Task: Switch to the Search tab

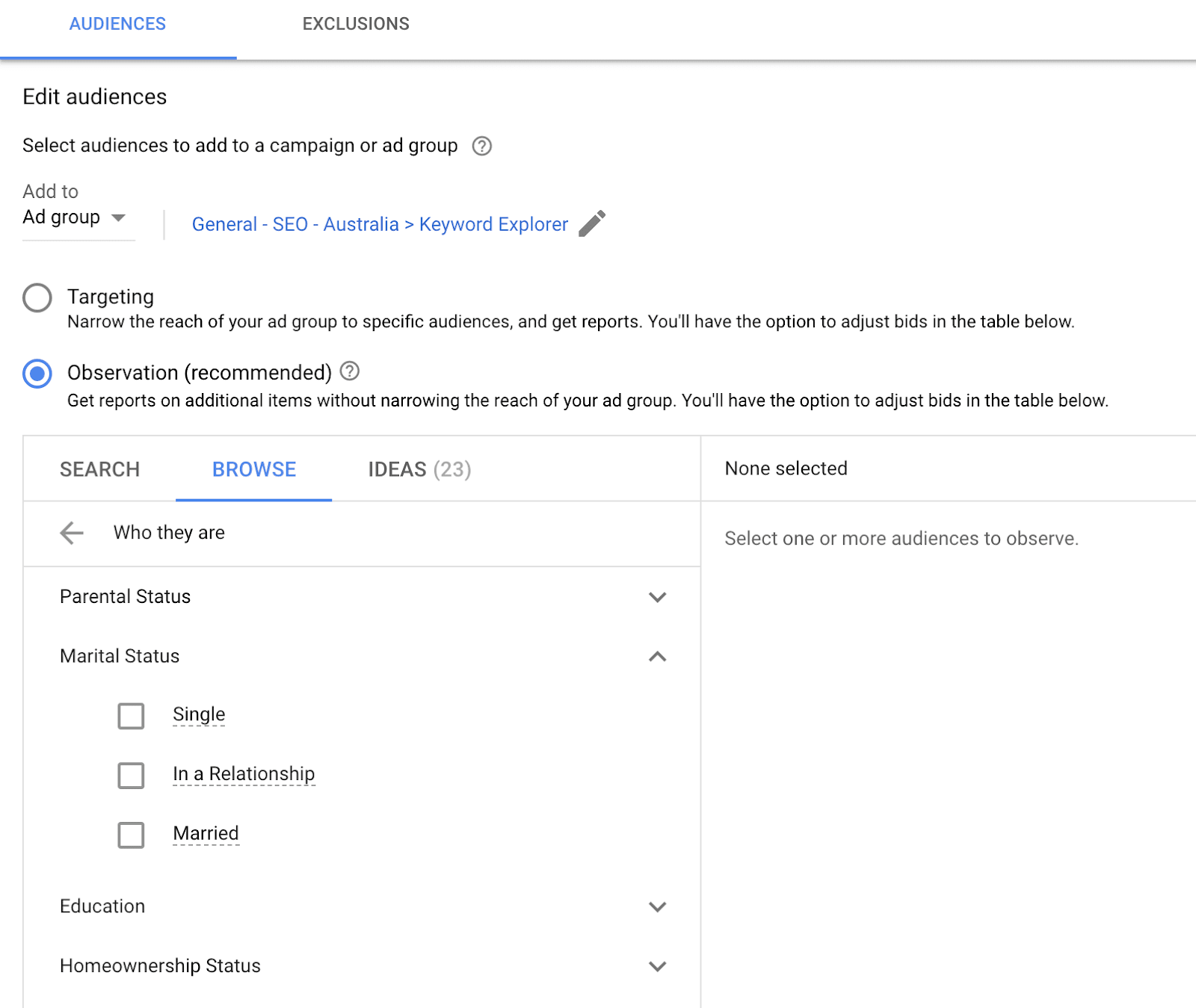Action: (99, 469)
